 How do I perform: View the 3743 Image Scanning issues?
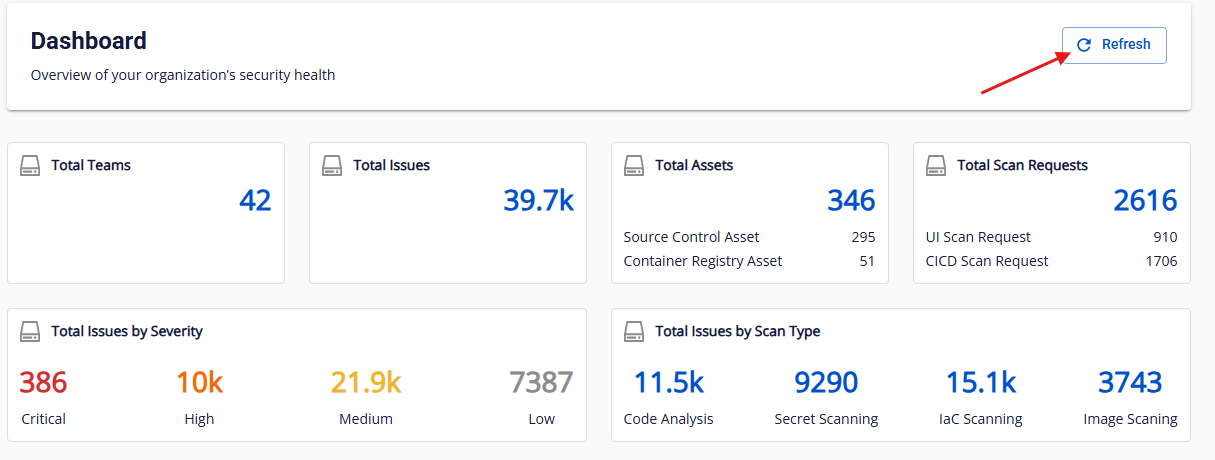(x=1130, y=383)
